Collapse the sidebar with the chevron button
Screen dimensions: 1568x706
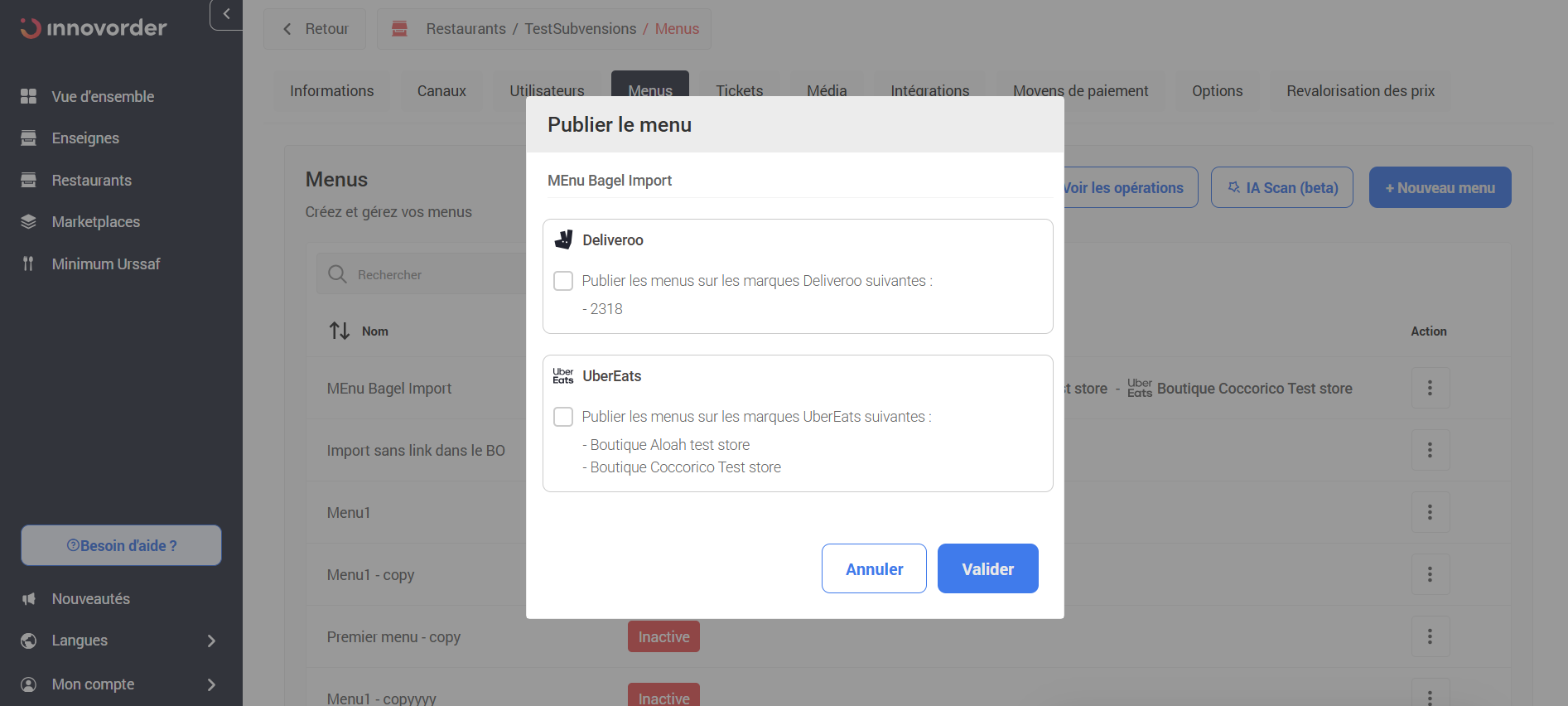[x=226, y=14]
